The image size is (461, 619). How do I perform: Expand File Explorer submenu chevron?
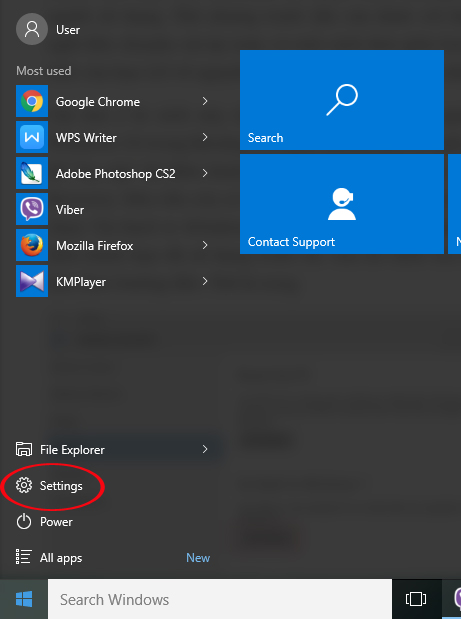point(205,449)
